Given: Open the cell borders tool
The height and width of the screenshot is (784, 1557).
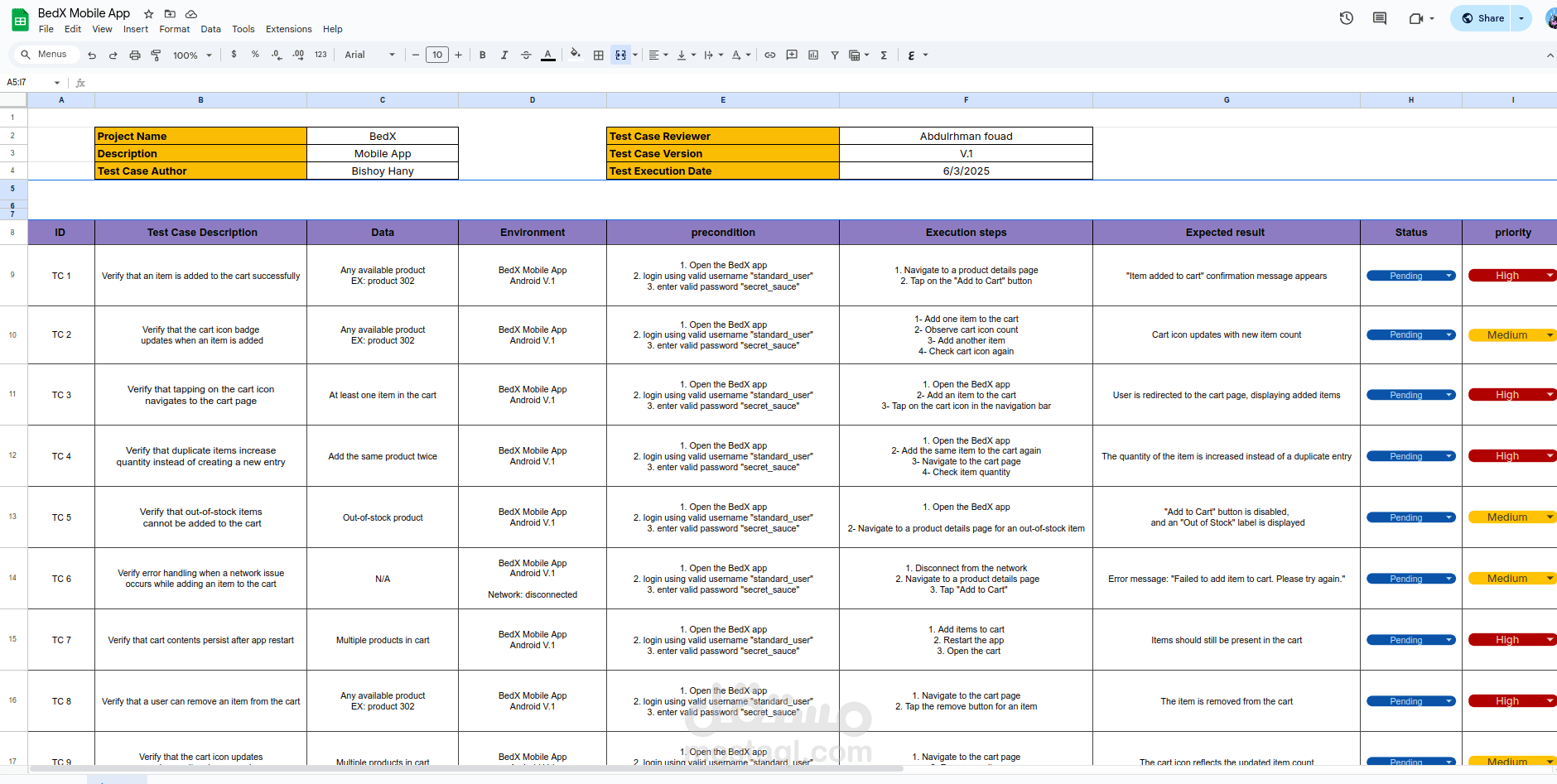Looking at the screenshot, I should [599, 55].
